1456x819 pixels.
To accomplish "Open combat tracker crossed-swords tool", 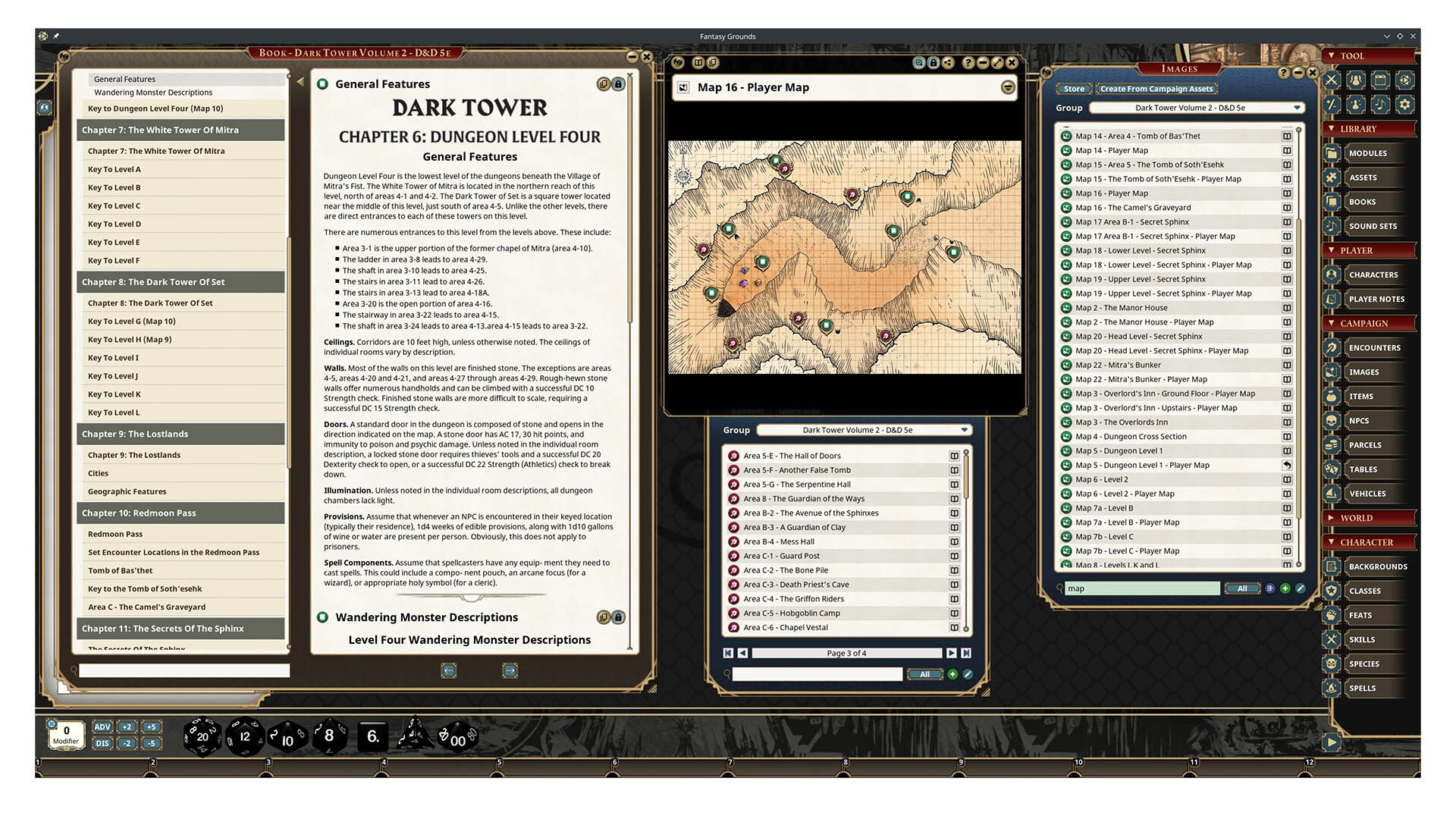I will click(x=1332, y=80).
